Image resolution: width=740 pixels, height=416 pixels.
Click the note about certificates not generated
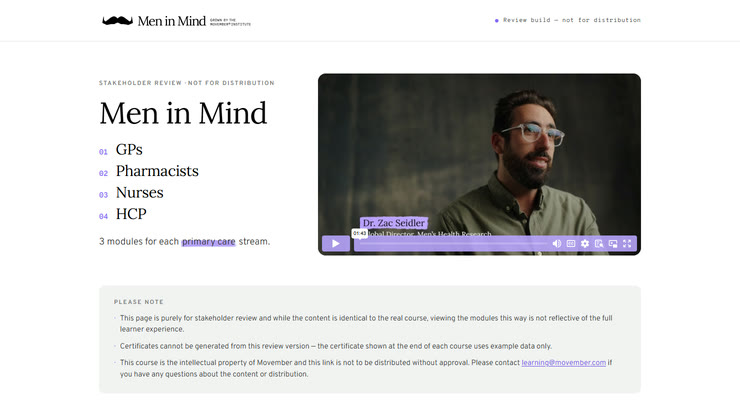(x=336, y=346)
